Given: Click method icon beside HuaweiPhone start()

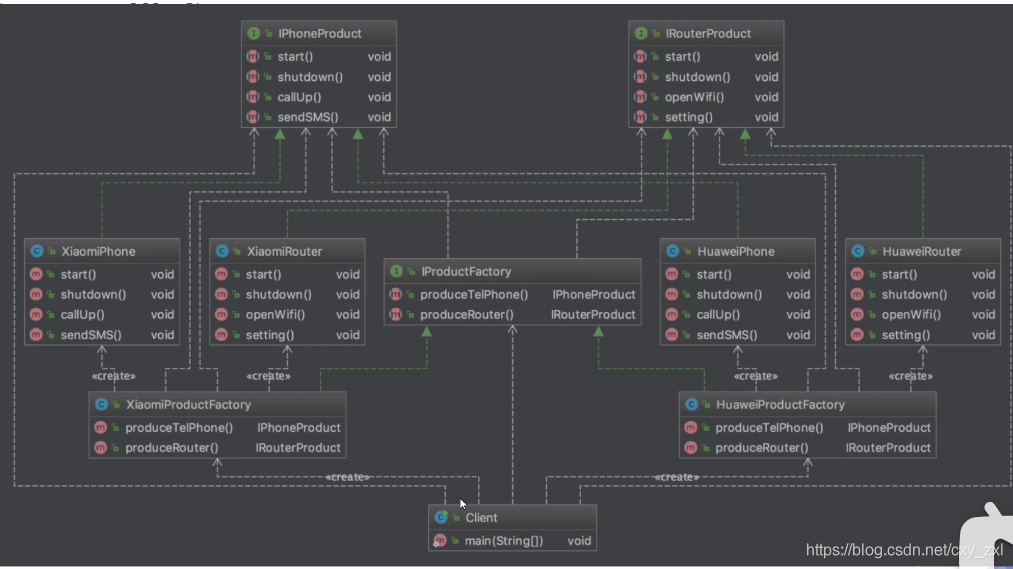Looking at the screenshot, I should 671,274.
